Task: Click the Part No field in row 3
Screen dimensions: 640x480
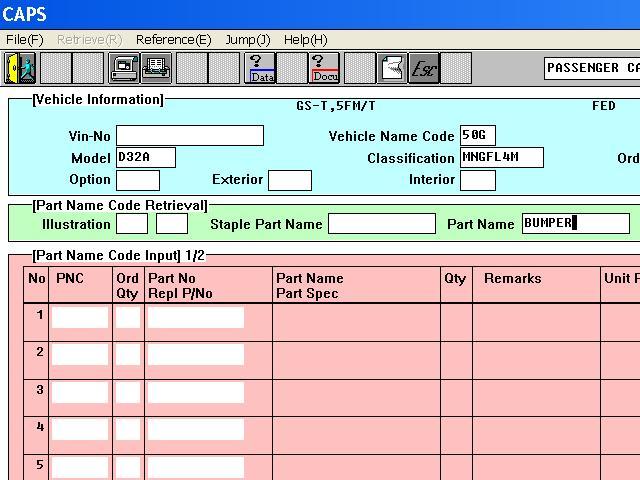Action: 196,392
